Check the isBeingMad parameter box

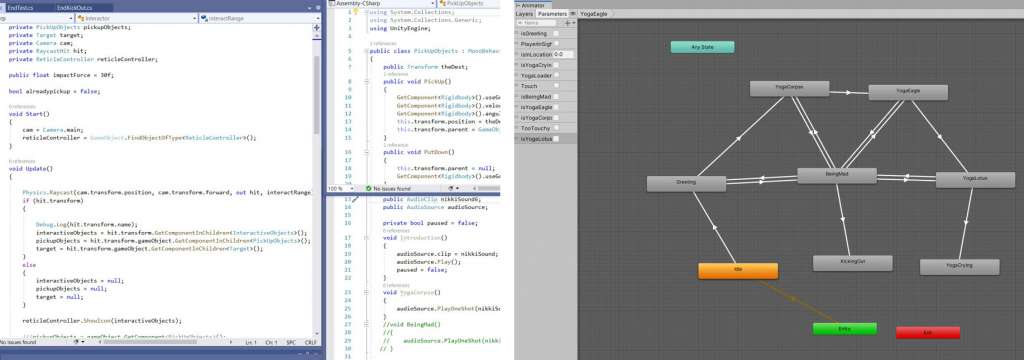tap(556, 97)
